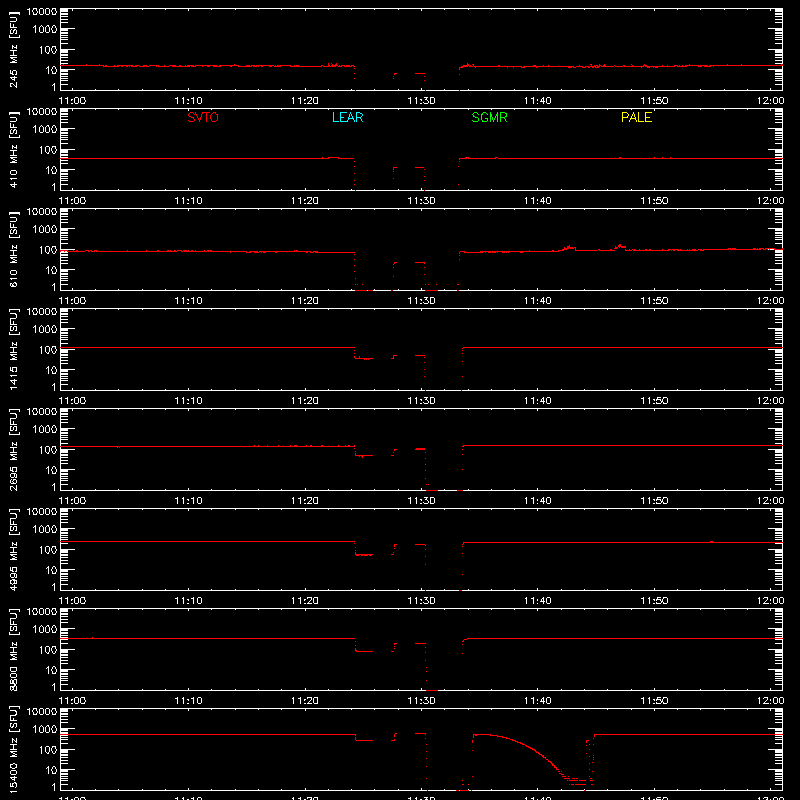Image resolution: width=800 pixels, height=800 pixels.
Task: Click the cyan LEAR station label
Action: [x=347, y=117]
